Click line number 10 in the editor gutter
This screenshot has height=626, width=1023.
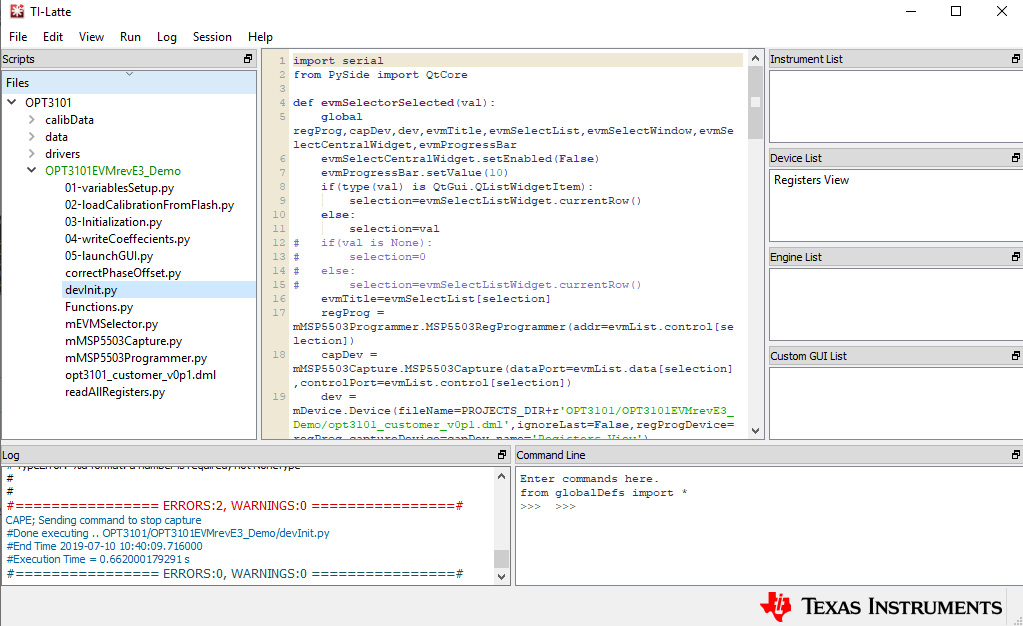pos(279,215)
